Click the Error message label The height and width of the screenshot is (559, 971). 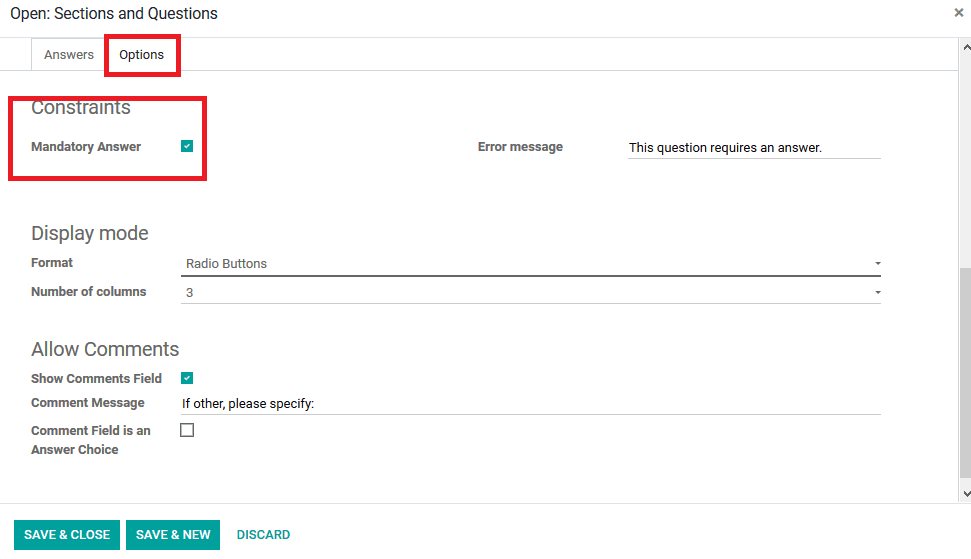pyautogui.click(x=520, y=147)
